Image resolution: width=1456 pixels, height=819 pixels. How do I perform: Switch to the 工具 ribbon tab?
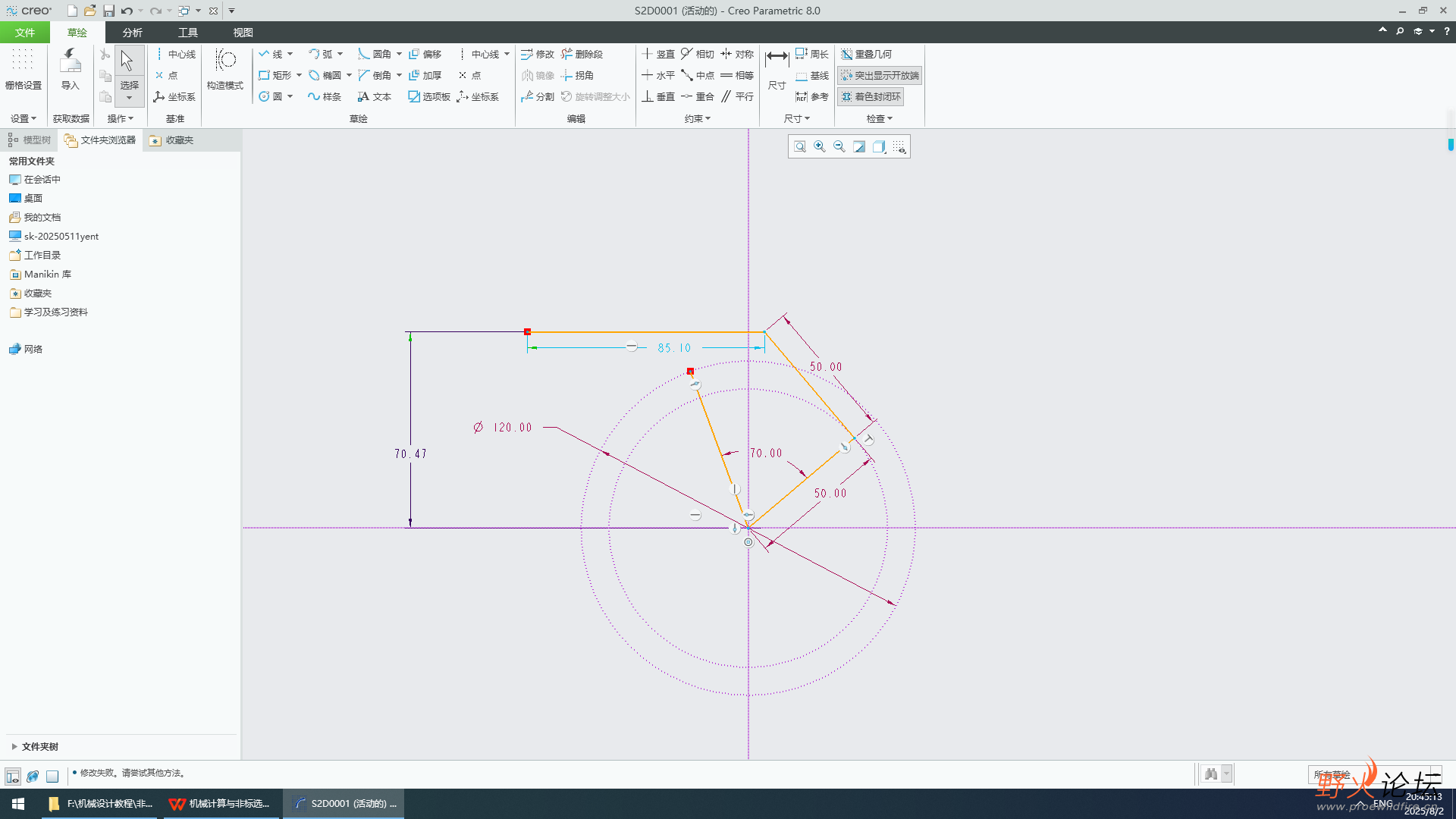pyautogui.click(x=187, y=33)
